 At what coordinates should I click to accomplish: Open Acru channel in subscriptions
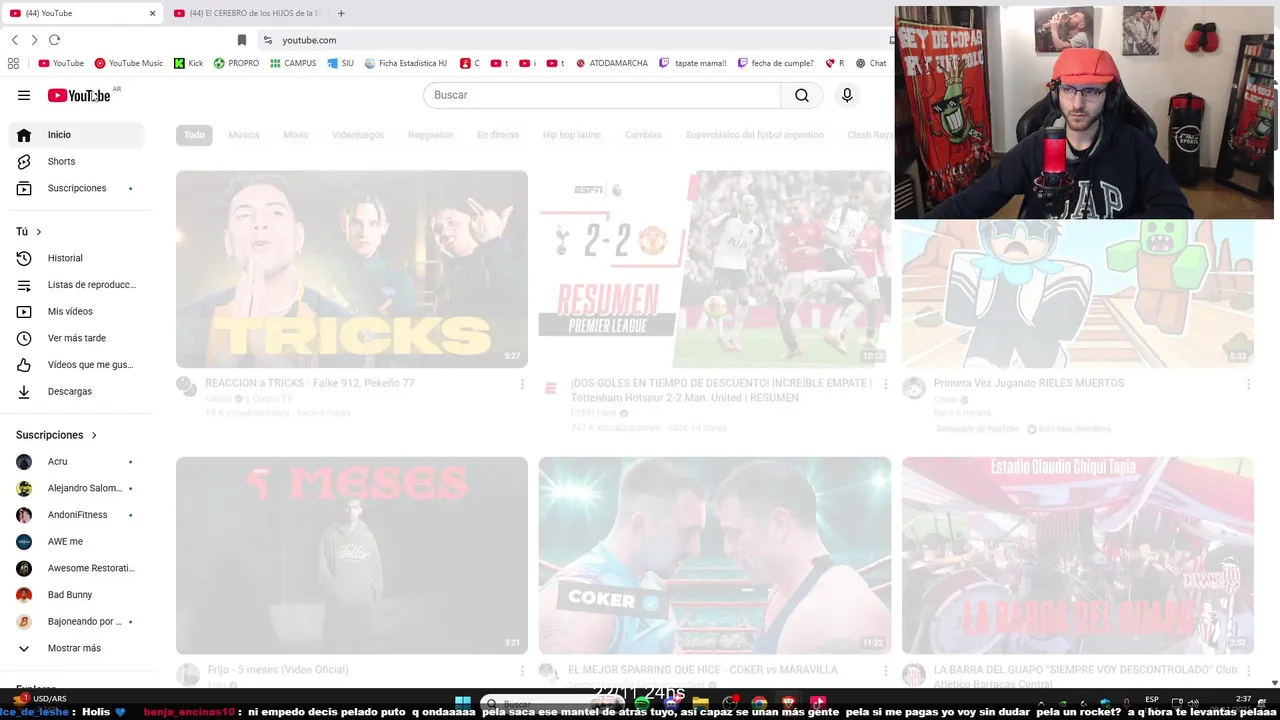tap(76, 462)
